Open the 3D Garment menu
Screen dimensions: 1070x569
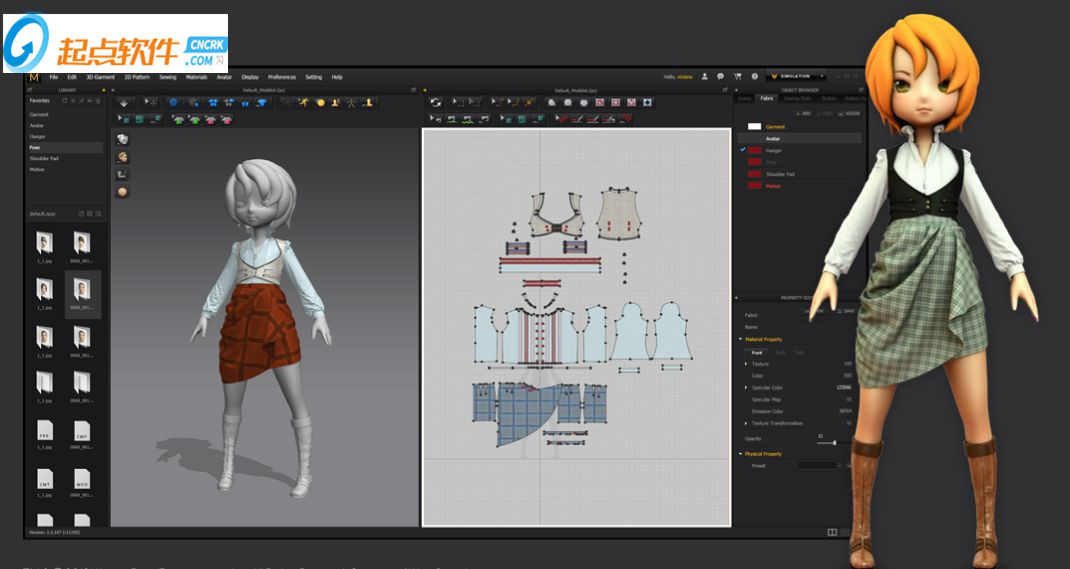coord(100,77)
